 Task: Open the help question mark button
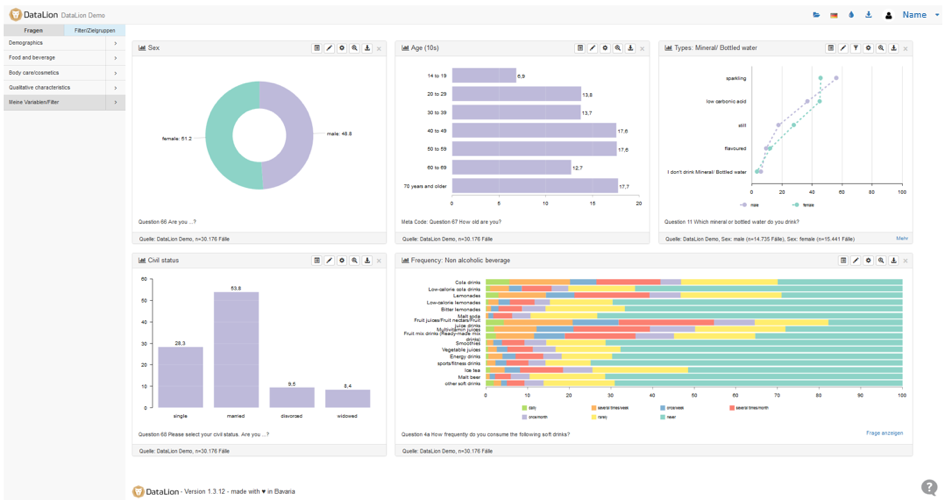click(x=929, y=487)
